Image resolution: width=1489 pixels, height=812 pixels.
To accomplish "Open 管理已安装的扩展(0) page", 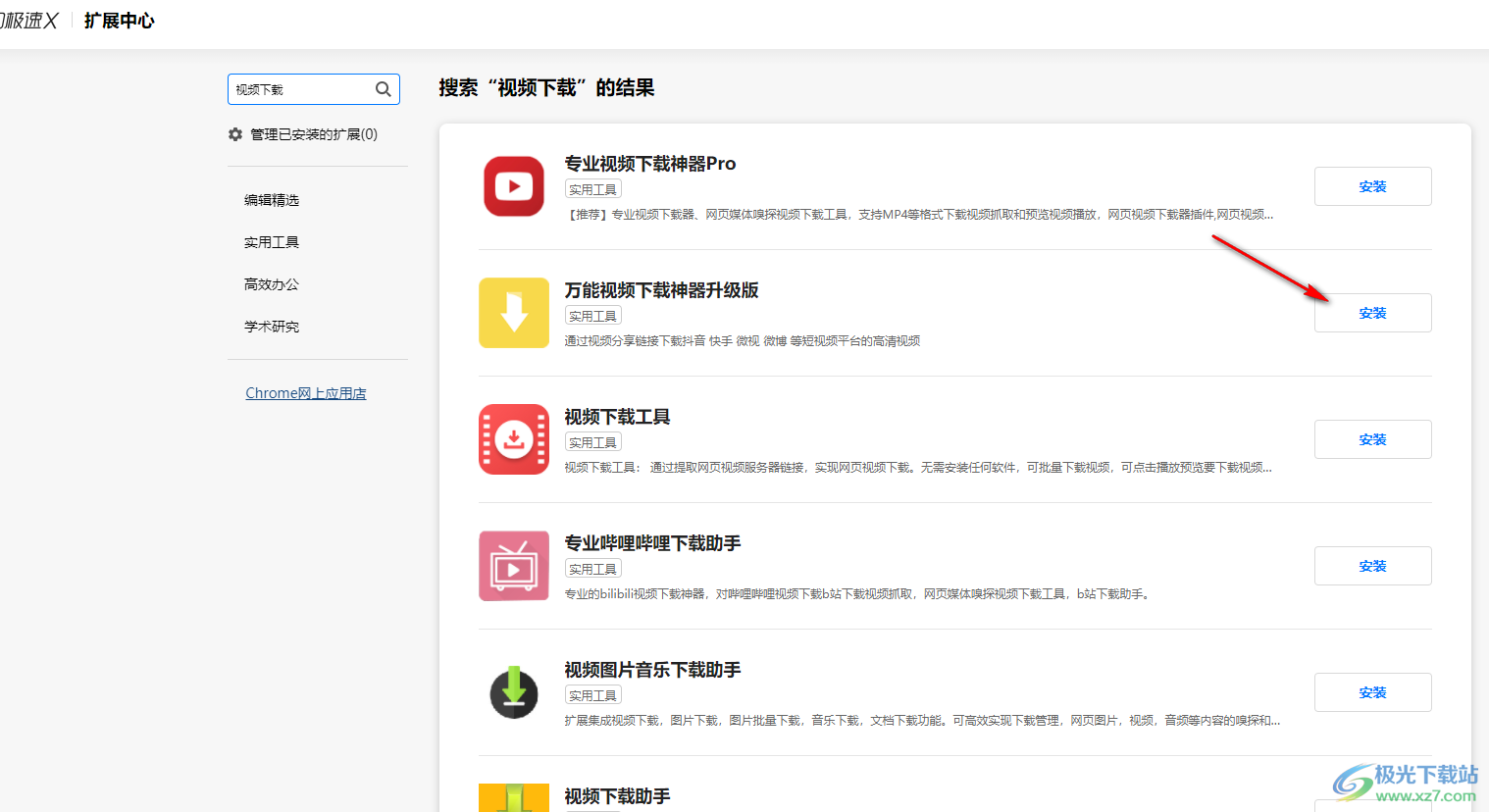I will [x=313, y=134].
